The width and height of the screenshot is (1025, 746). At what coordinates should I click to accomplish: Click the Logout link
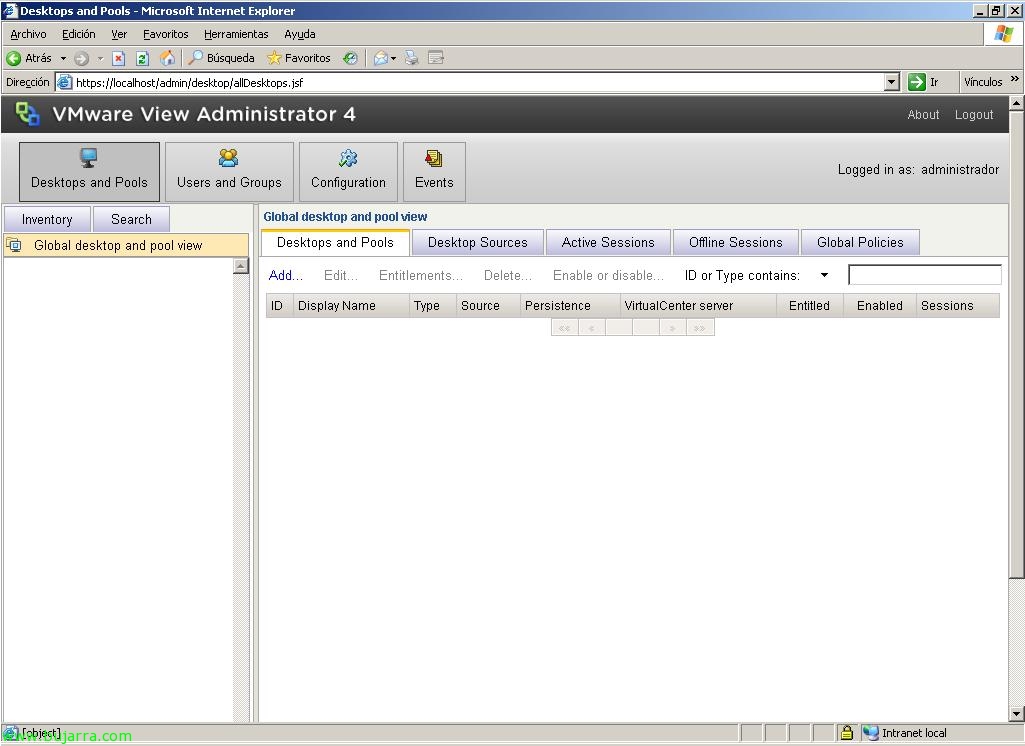(974, 114)
